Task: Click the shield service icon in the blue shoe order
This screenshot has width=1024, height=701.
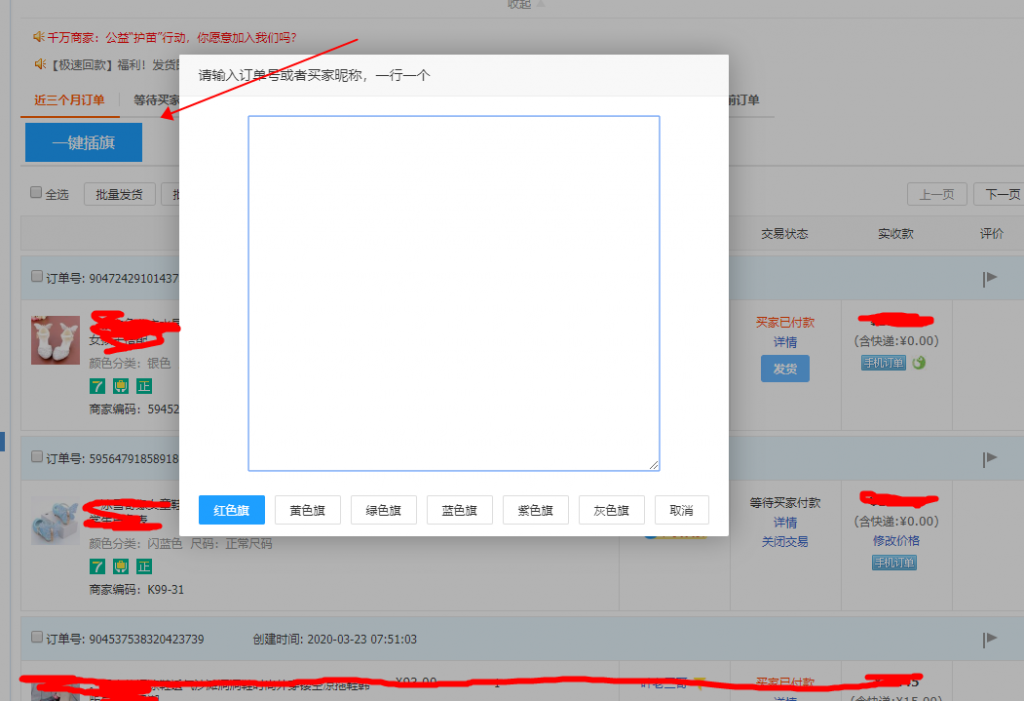Action: coord(121,567)
